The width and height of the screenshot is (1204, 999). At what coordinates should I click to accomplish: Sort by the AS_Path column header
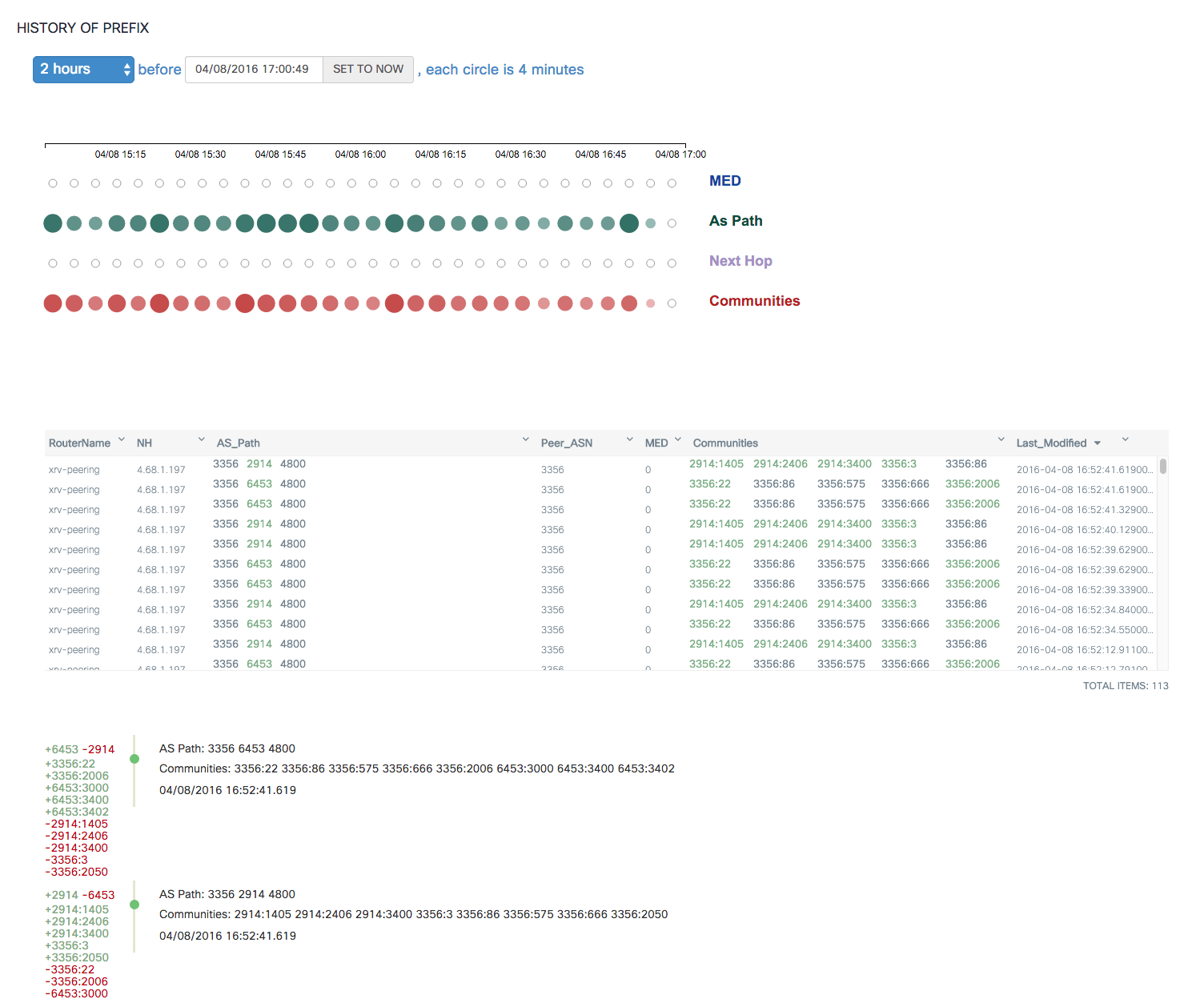point(238,443)
